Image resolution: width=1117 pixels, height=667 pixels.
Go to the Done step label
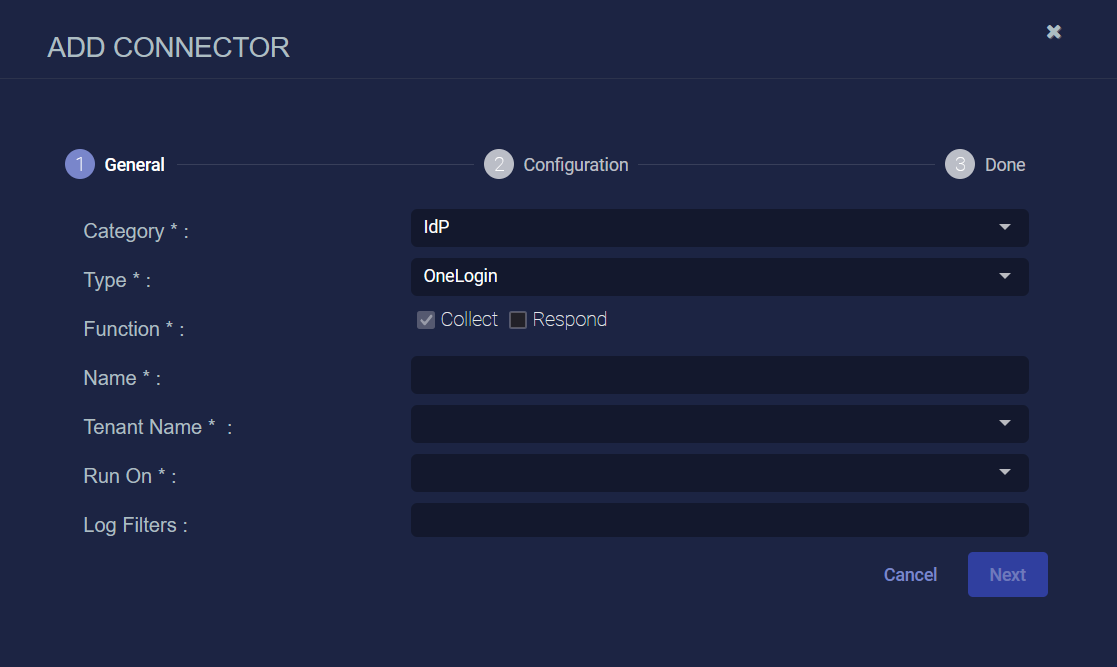coord(1005,165)
